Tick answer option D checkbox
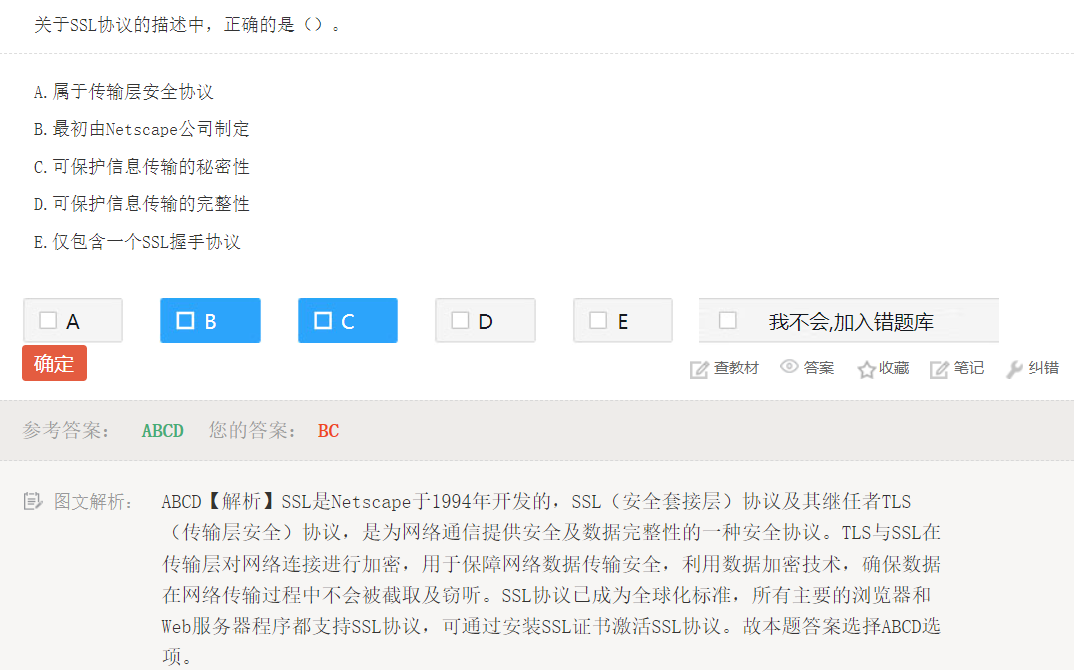Screen dimensions: 1074x670 coord(460,320)
